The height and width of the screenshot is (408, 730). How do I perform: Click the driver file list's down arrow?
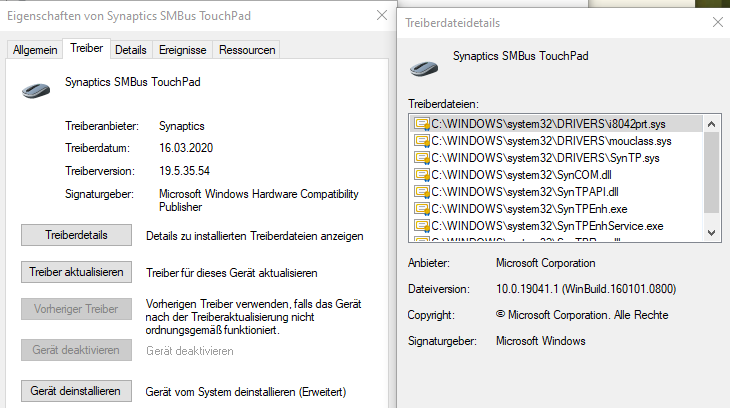[x=711, y=232]
